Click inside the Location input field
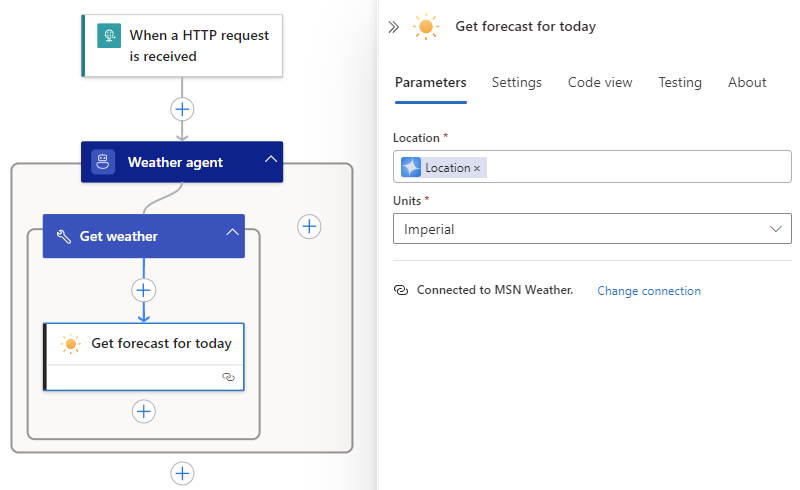 pos(638,166)
